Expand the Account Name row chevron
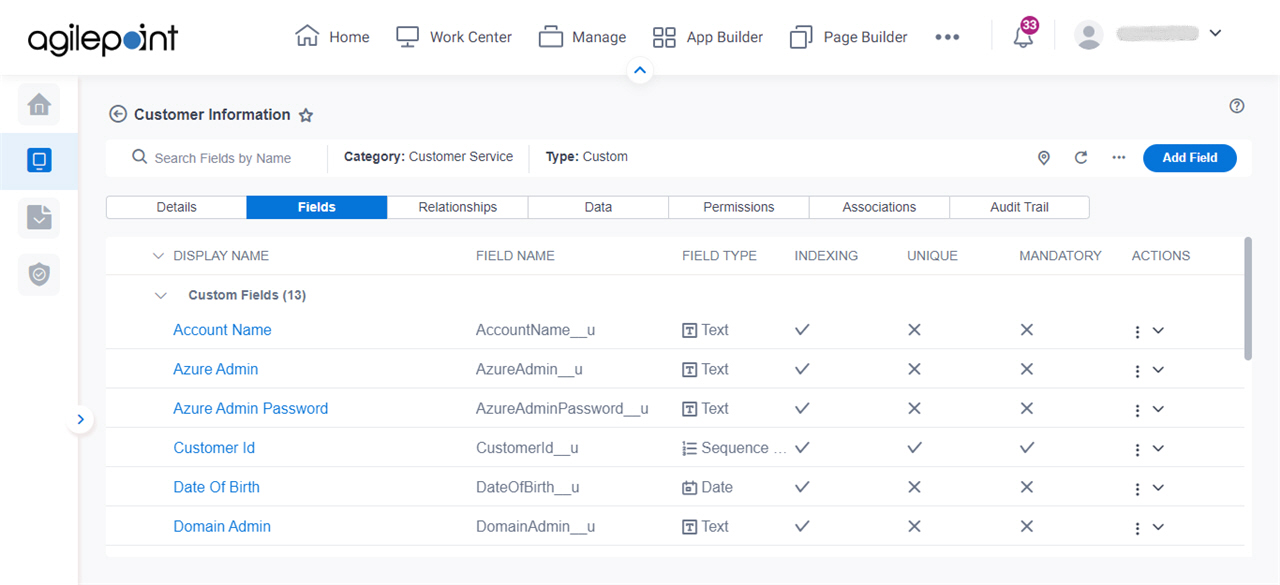The image size is (1280, 585). click(1158, 330)
